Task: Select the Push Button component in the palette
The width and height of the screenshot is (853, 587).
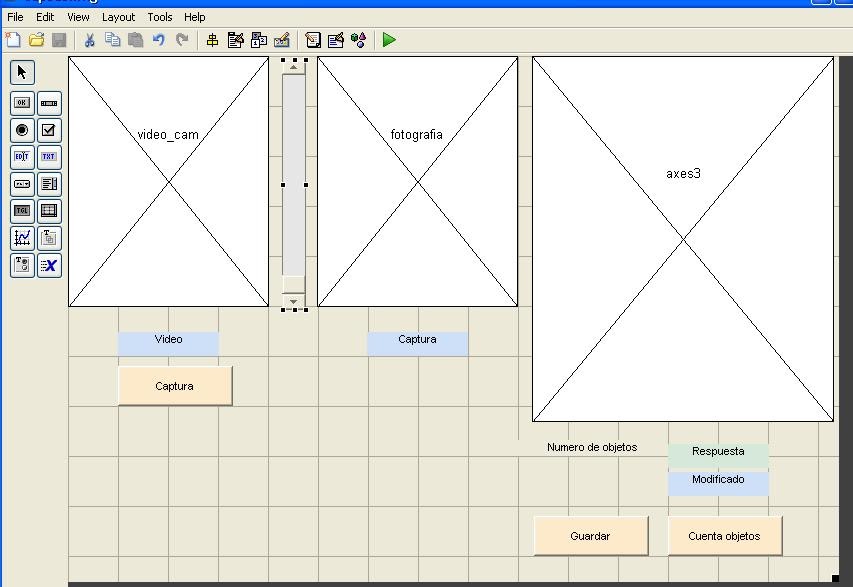Action: [20, 102]
